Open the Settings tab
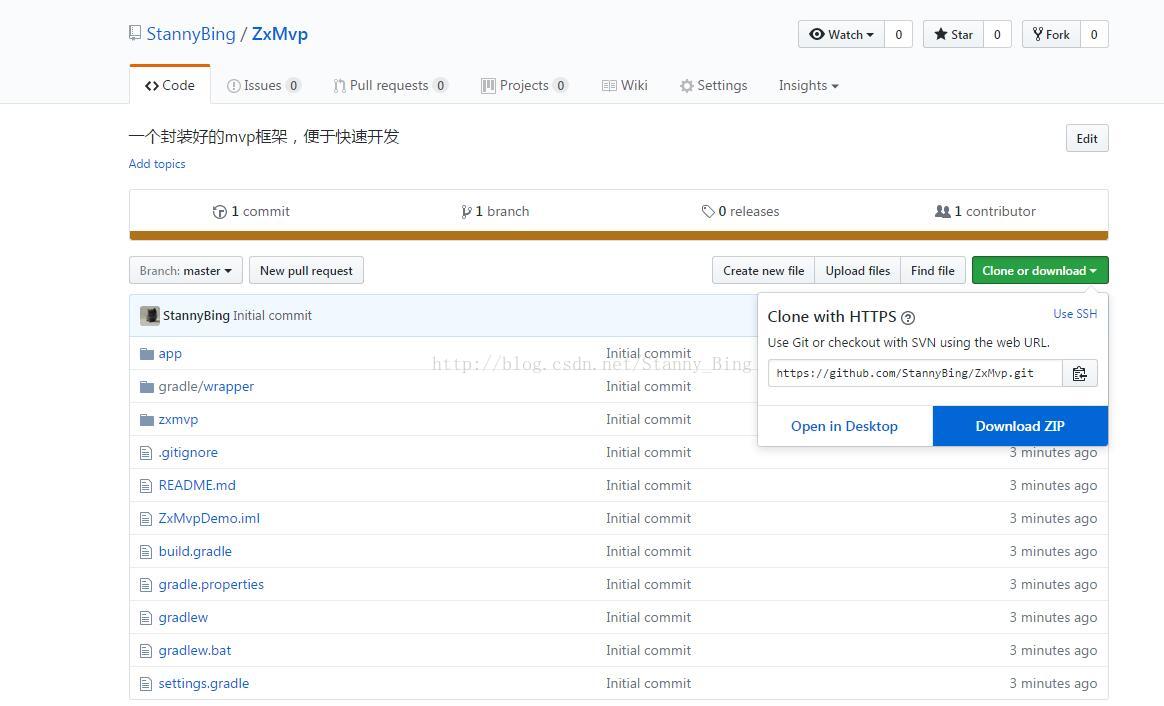 713,85
